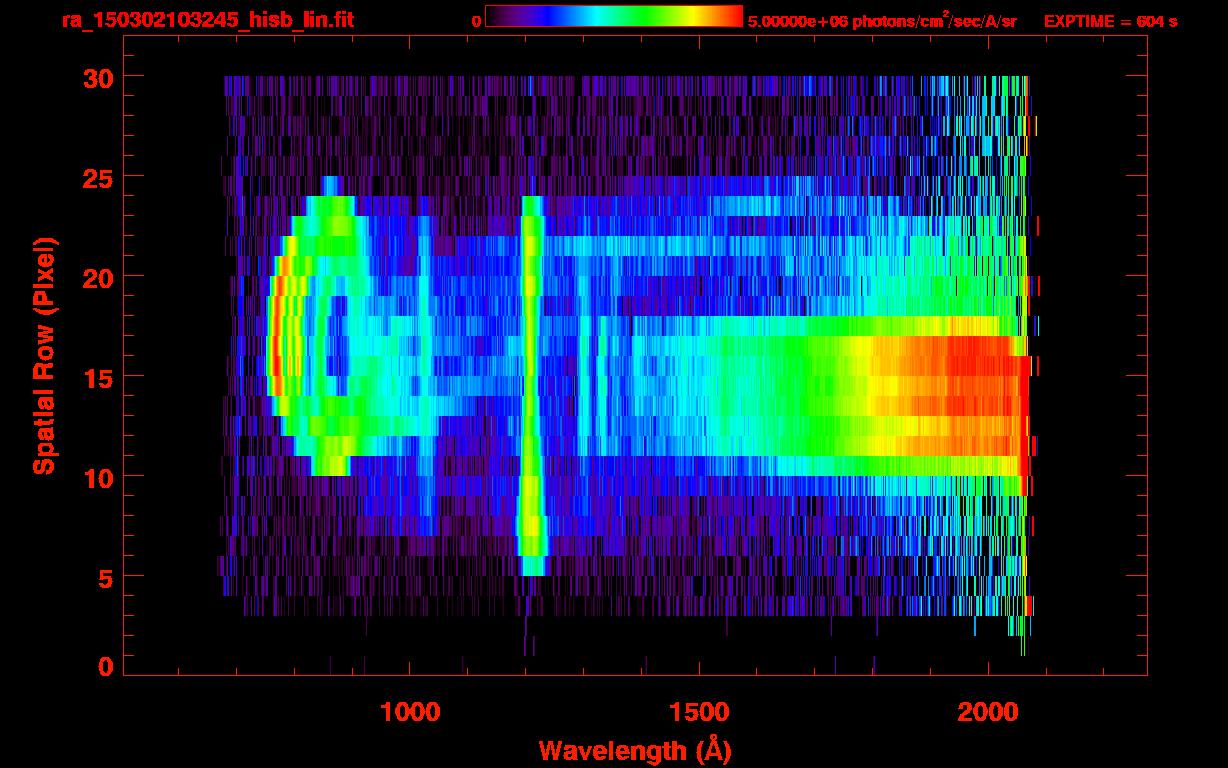Click the rainbow color scale bar
Screen dimensions: 1228x768
coord(614,16)
